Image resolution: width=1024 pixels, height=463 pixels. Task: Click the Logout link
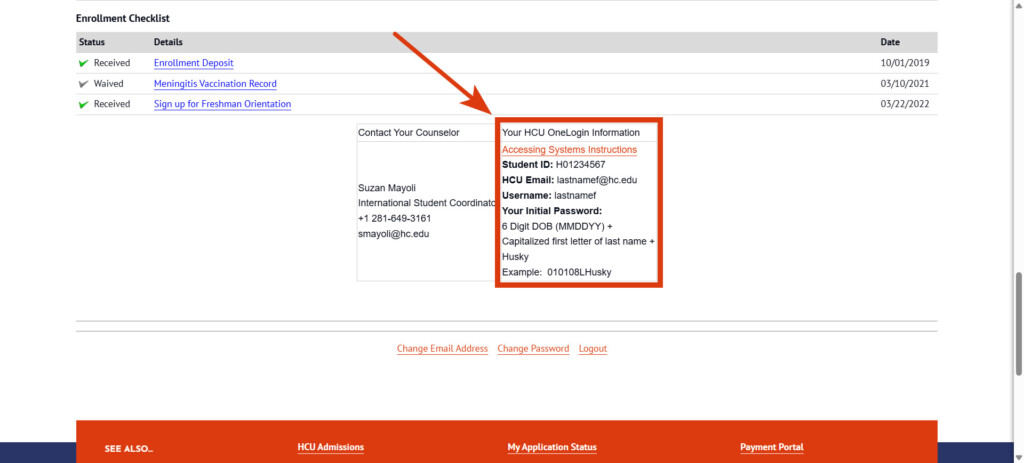click(593, 349)
